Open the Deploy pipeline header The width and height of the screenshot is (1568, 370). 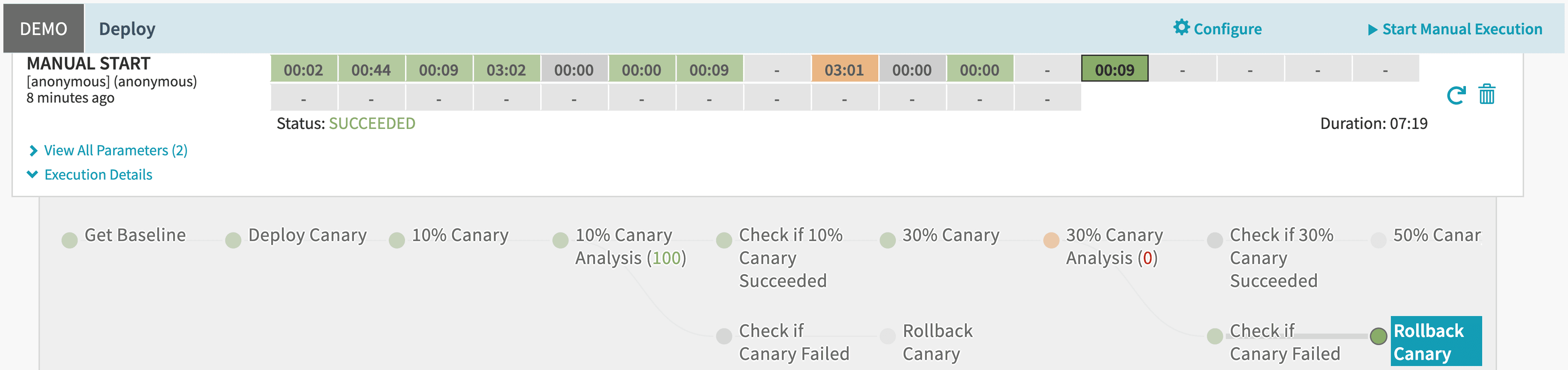[x=127, y=29]
